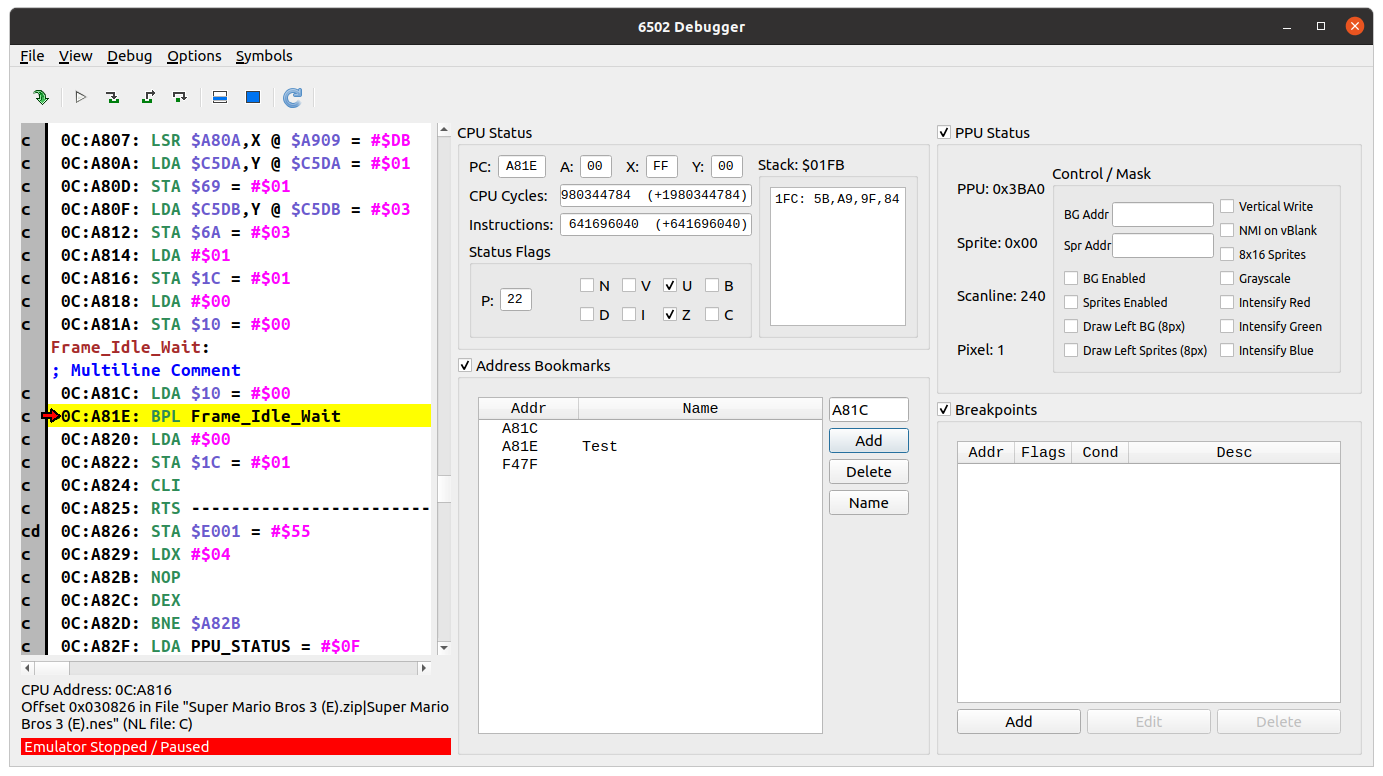
Task: Click the Addr column header in Bookmarks
Action: pyautogui.click(x=528, y=408)
